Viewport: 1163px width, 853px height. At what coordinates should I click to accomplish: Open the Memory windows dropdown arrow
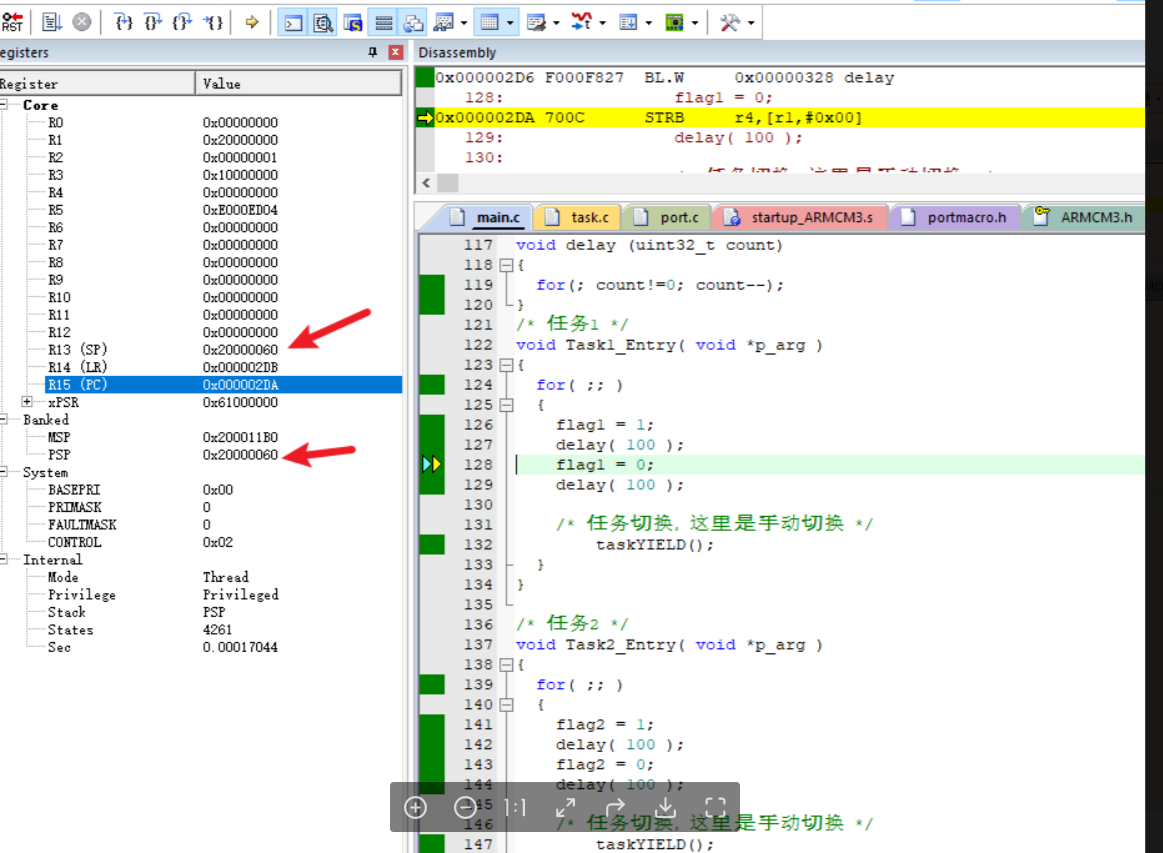point(510,23)
